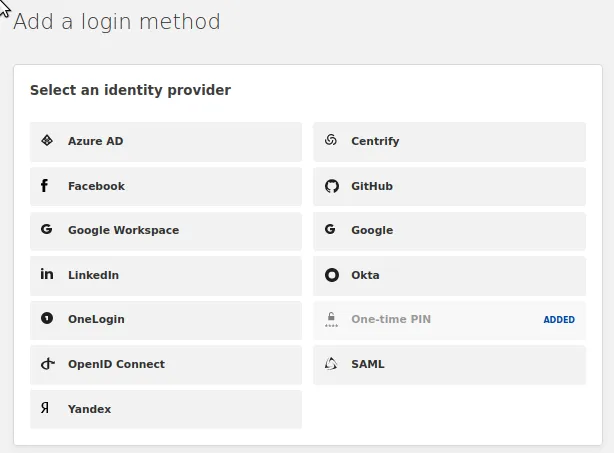The image size is (614, 453).
Task: Choose the Google provider option
Action: click(x=450, y=231)
